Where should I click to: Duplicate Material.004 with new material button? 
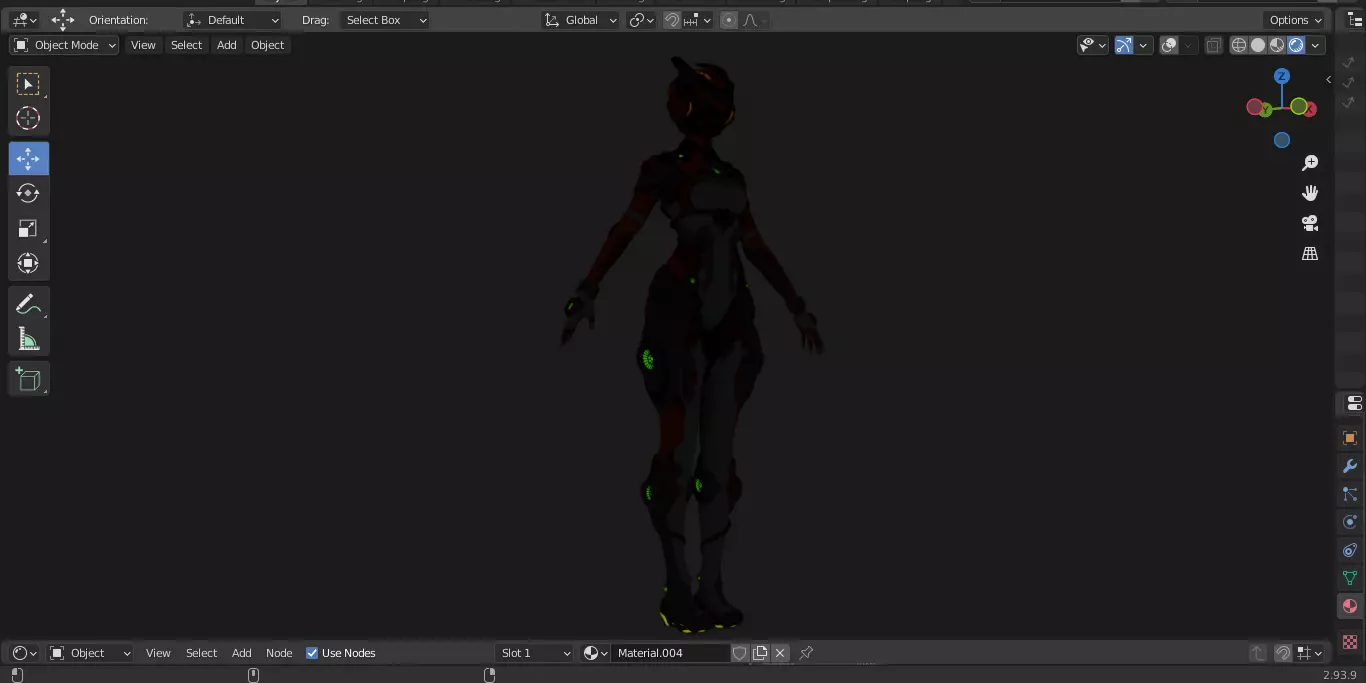coord(760,653)
